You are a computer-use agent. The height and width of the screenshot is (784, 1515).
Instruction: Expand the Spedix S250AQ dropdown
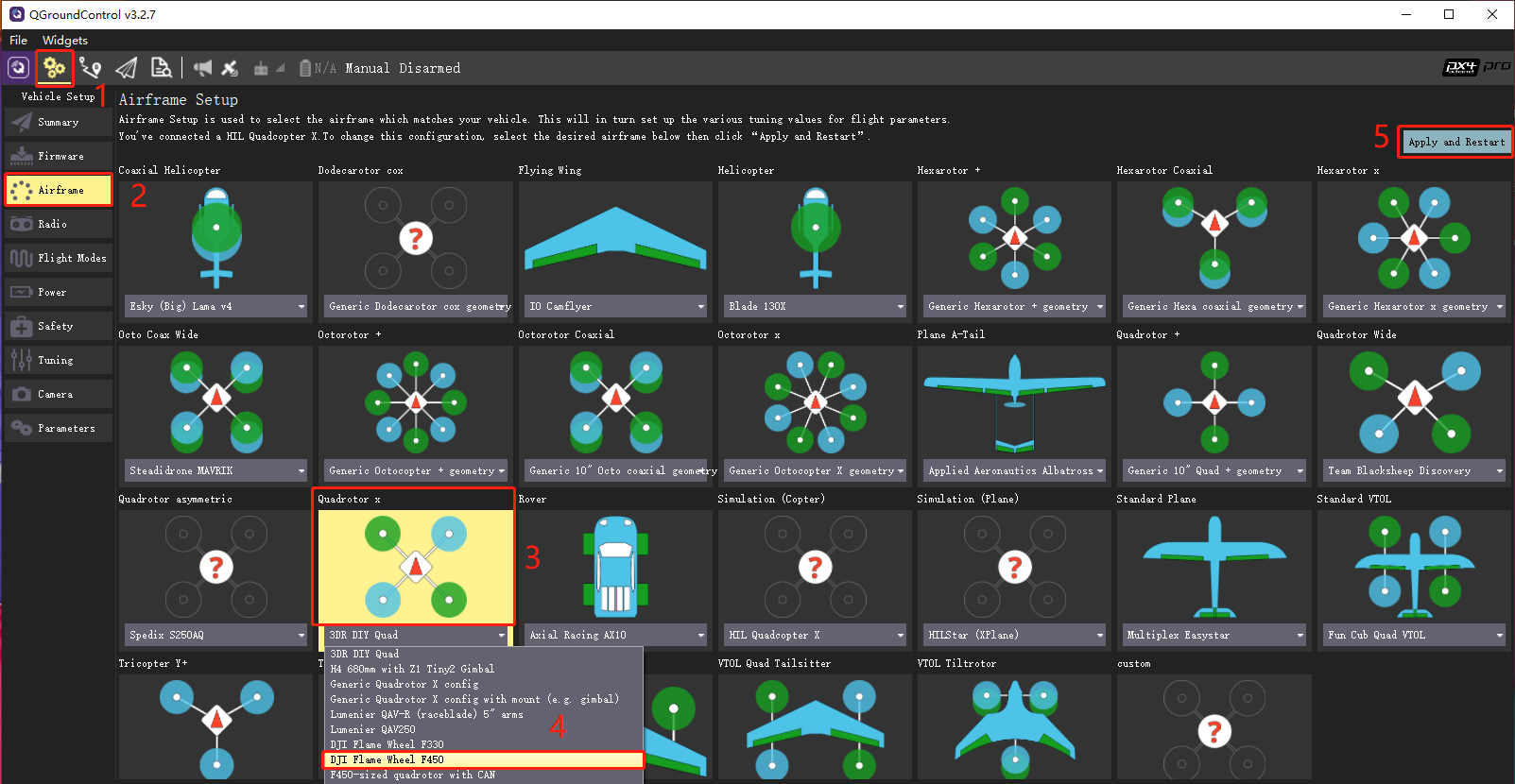click(x=216, y=635)
